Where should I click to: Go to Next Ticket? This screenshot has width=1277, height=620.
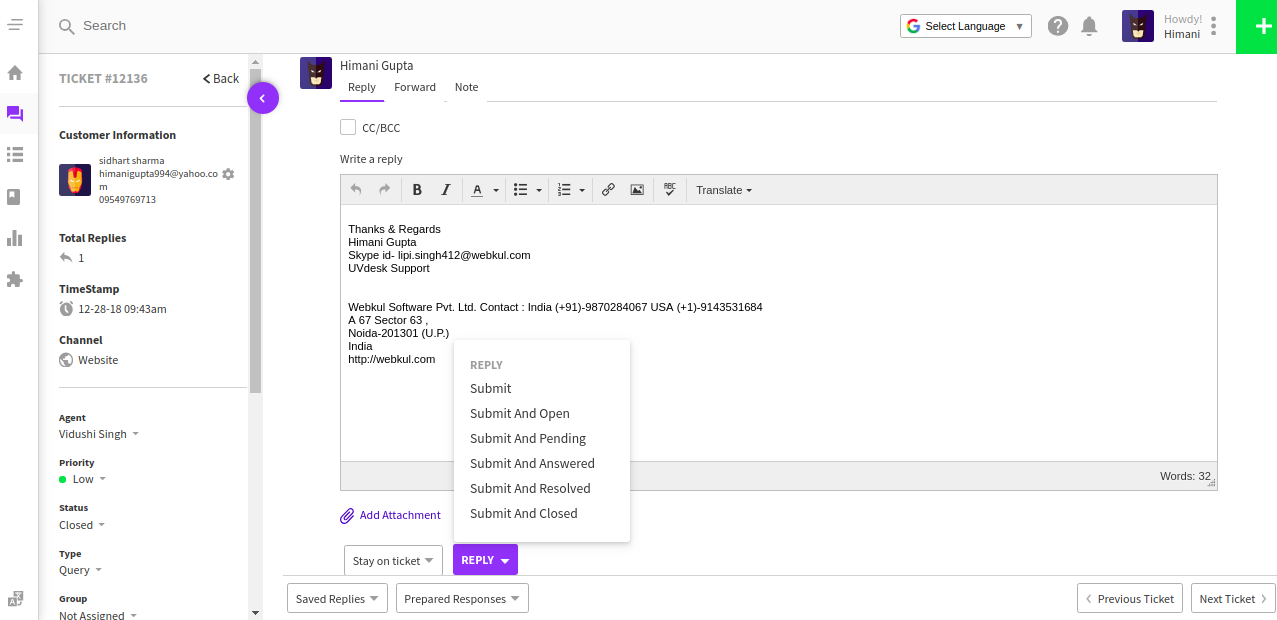click(x=1233, y=598)
